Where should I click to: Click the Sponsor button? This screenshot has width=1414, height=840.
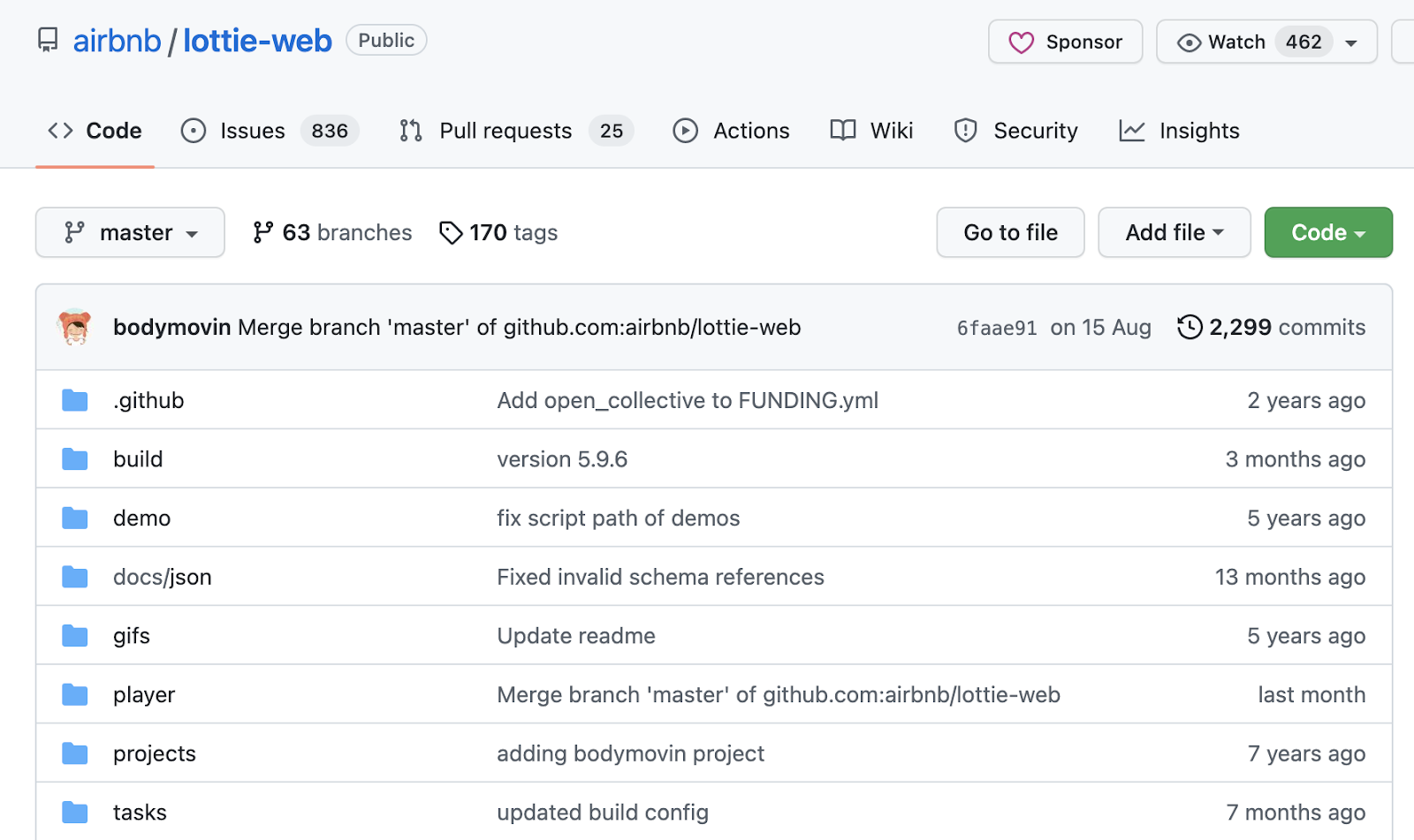pyautogui.click(x=1065, y=42)
